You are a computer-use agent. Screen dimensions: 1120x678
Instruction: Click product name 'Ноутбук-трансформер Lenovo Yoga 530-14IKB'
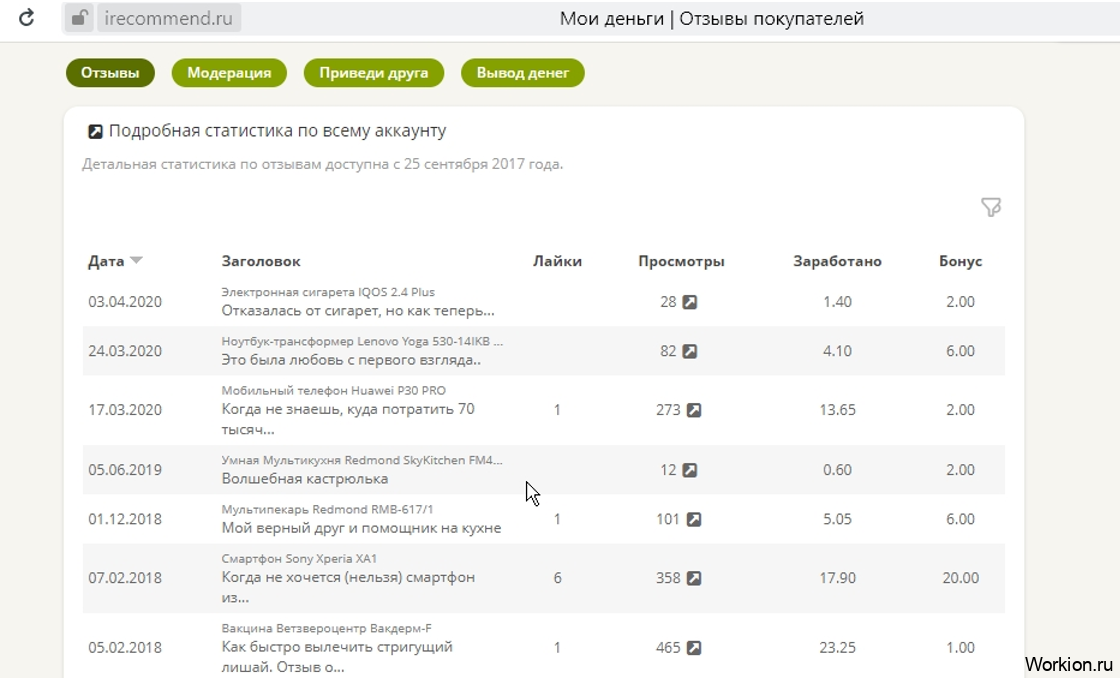tap(362, 341)
